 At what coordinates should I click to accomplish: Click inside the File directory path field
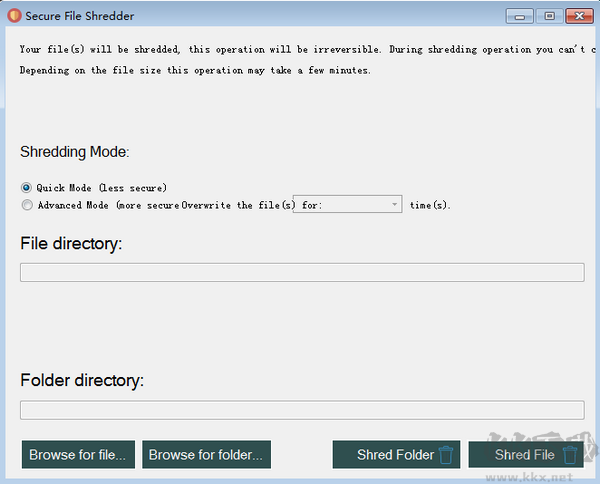[x=302, y=273]
